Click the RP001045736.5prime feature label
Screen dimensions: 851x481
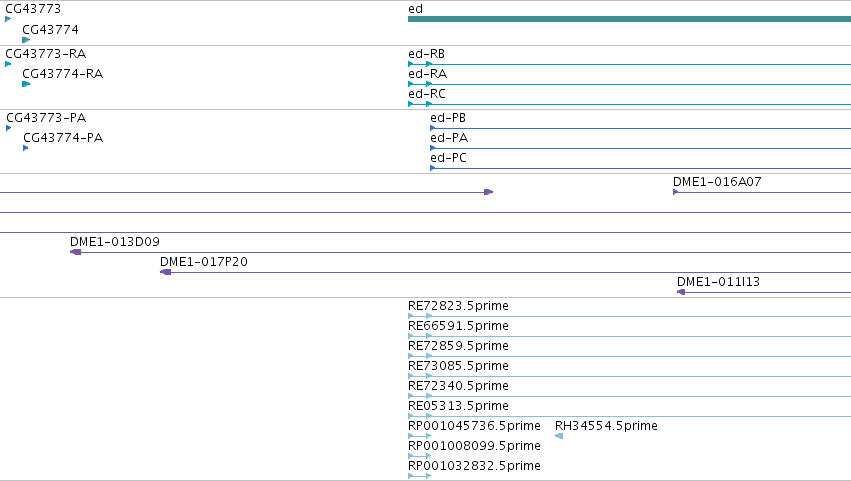(474, 426)
